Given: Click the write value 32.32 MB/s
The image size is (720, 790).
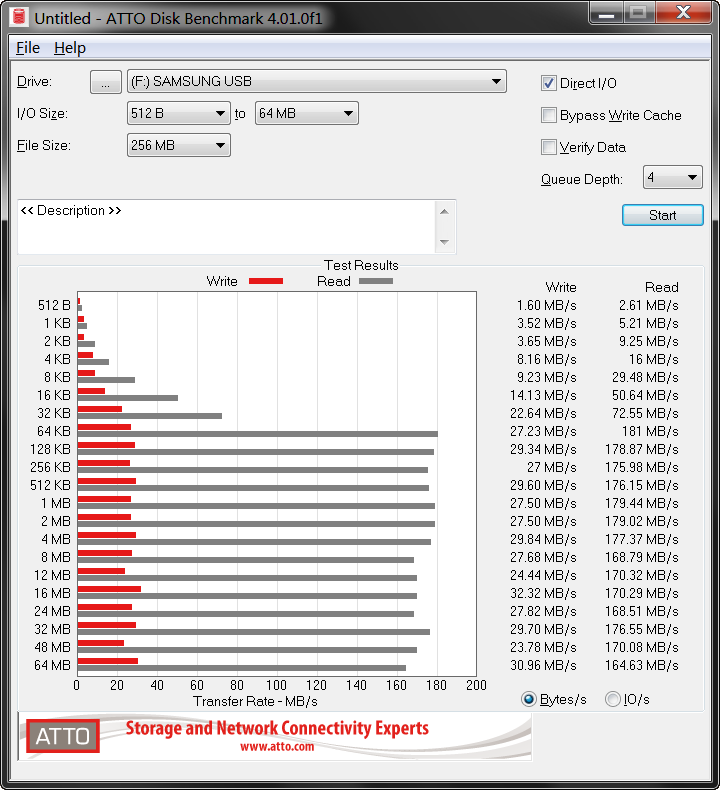Looking at the screenshot, I should pyautogui.click(x=544, y=593).
